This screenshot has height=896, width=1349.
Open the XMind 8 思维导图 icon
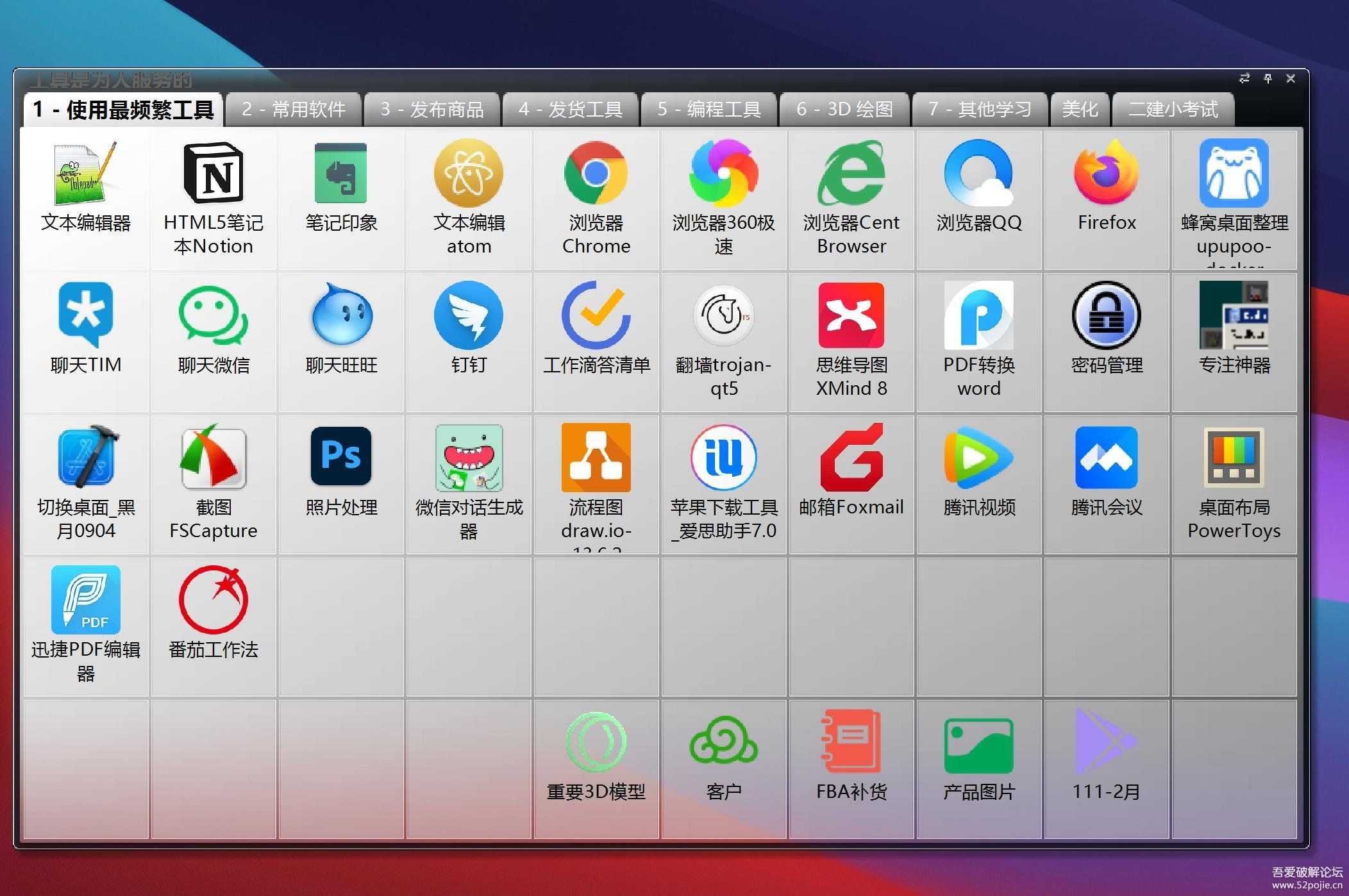coord(851,316)
